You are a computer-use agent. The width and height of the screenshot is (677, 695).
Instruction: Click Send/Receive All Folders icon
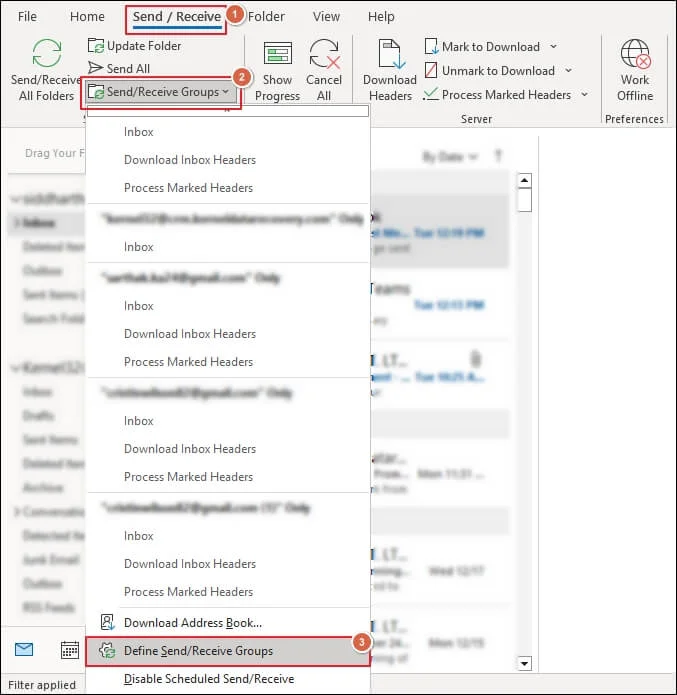coord(47,53)
